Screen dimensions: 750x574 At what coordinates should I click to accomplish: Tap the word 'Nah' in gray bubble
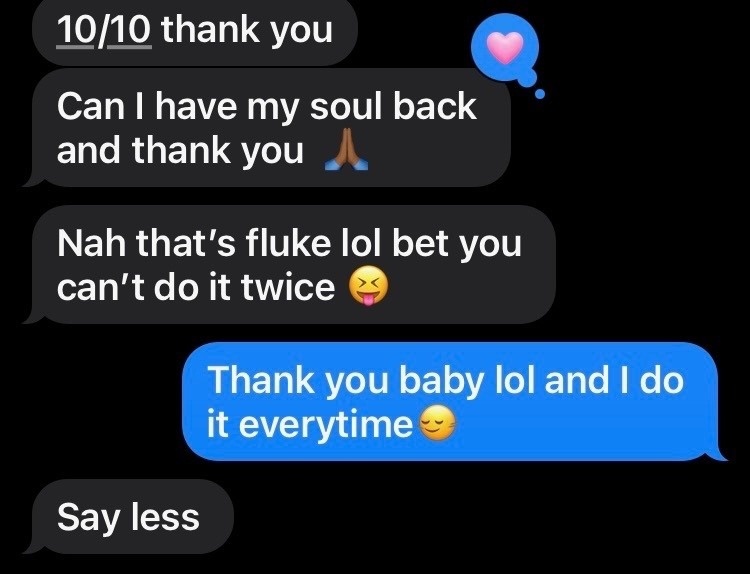pos(92,243)
